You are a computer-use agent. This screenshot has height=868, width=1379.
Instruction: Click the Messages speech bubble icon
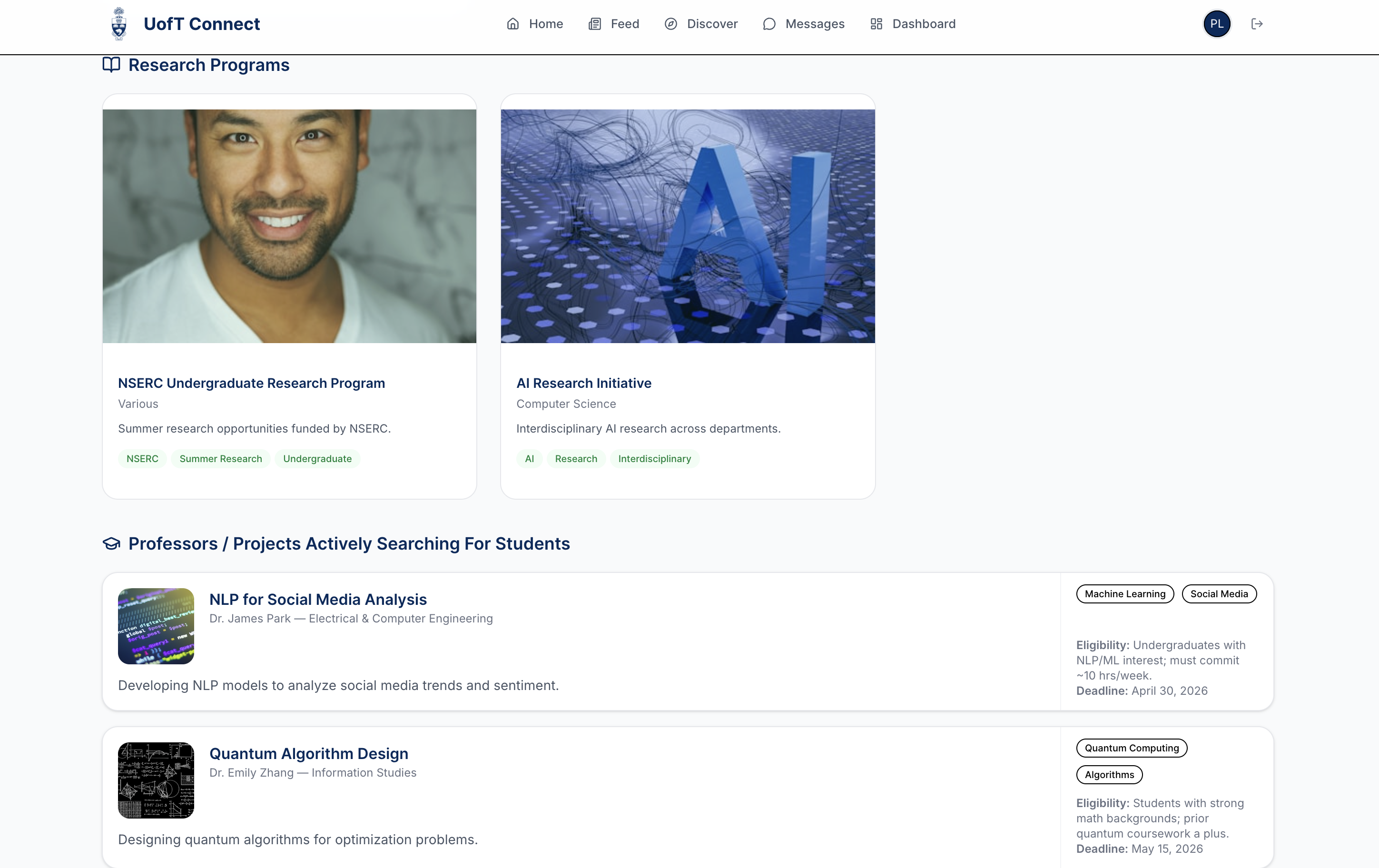[769, 24]
